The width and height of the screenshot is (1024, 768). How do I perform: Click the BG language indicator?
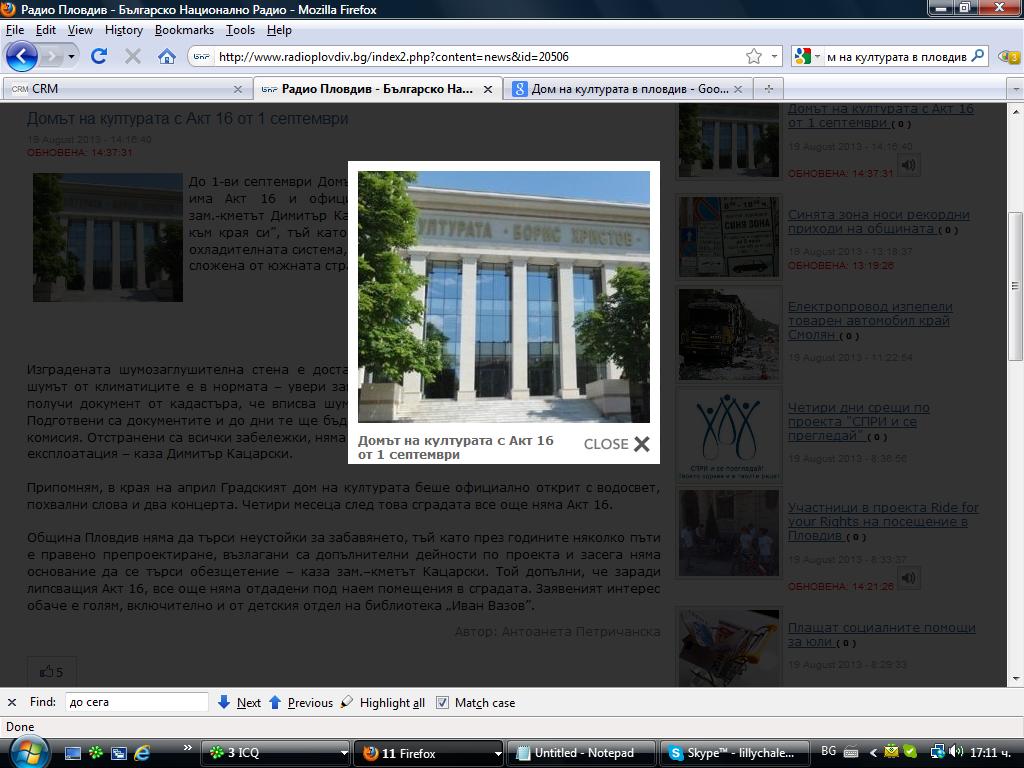tap(828, 751)
